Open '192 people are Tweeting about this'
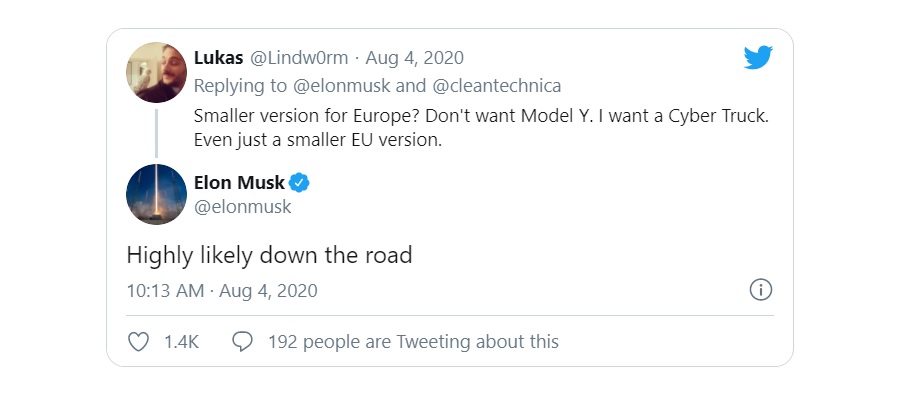 point(413,341)
